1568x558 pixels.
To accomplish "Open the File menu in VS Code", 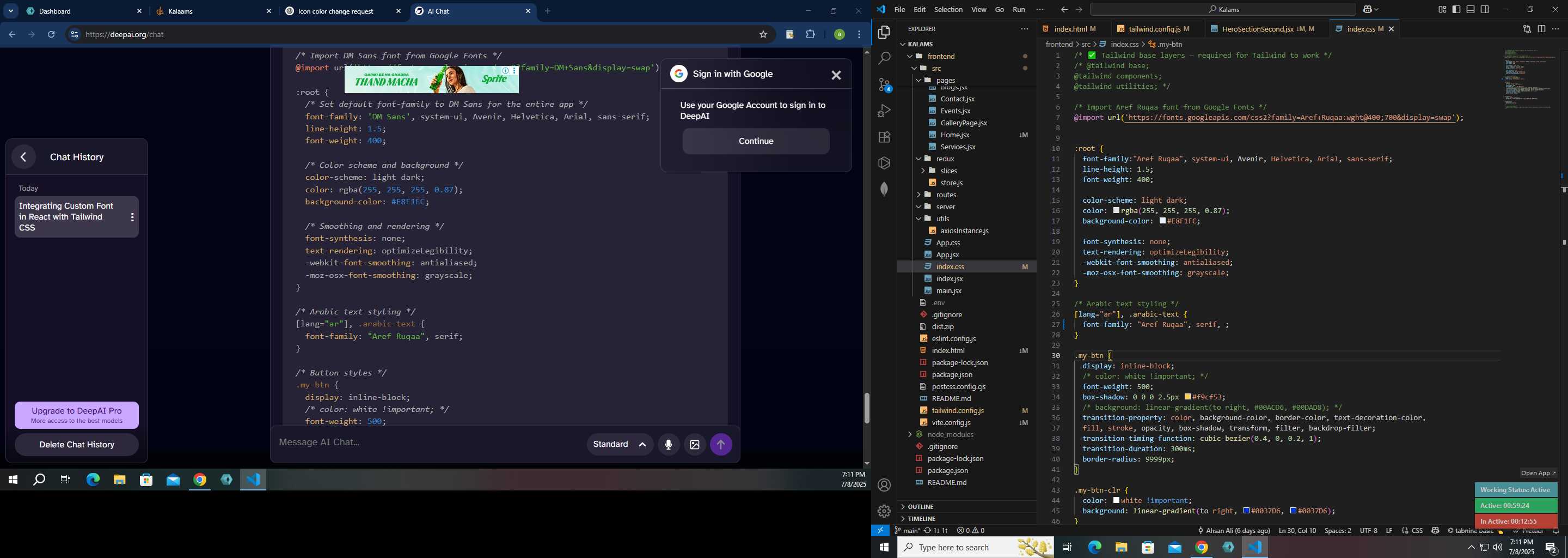I will tap(899, 10).
